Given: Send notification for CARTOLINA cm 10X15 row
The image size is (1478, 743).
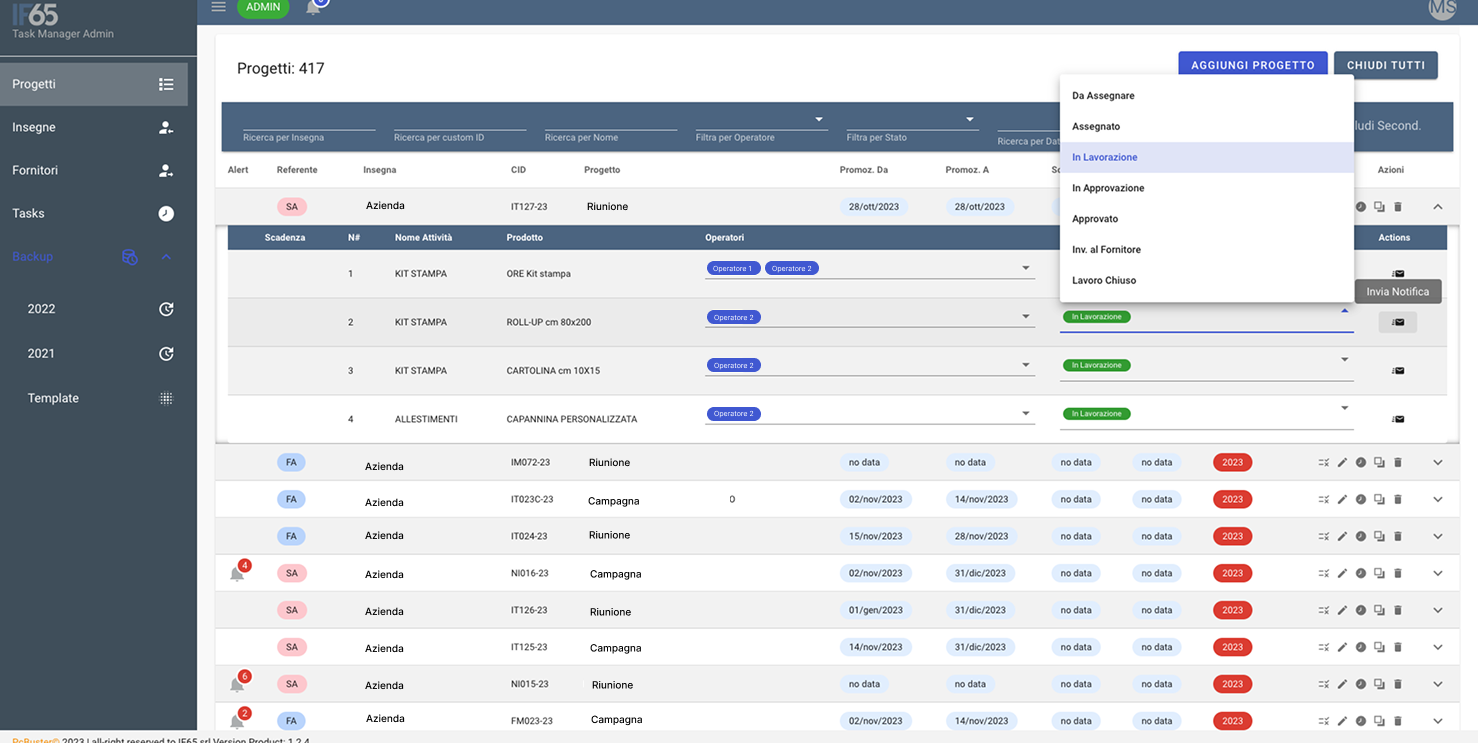Looking at the screenshot, I should click(1398, 371).
